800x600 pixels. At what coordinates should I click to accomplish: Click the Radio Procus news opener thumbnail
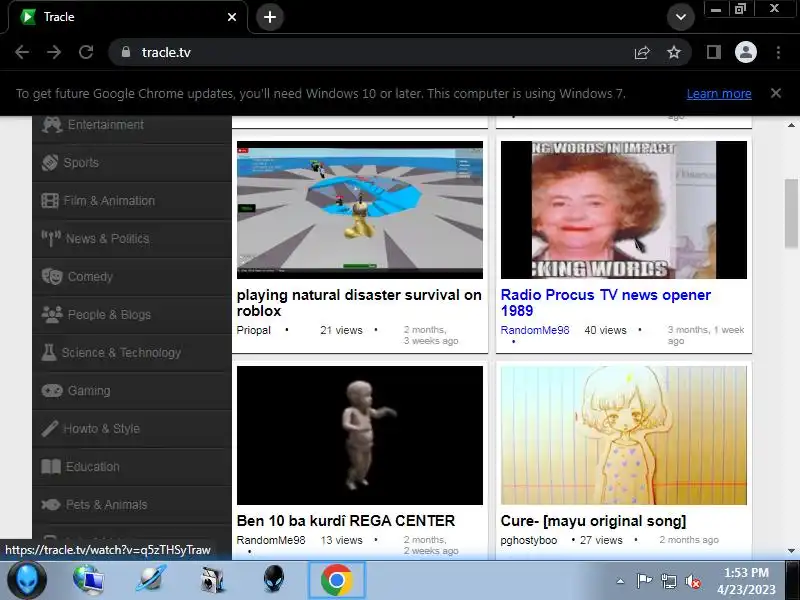(x=623, y=210)
